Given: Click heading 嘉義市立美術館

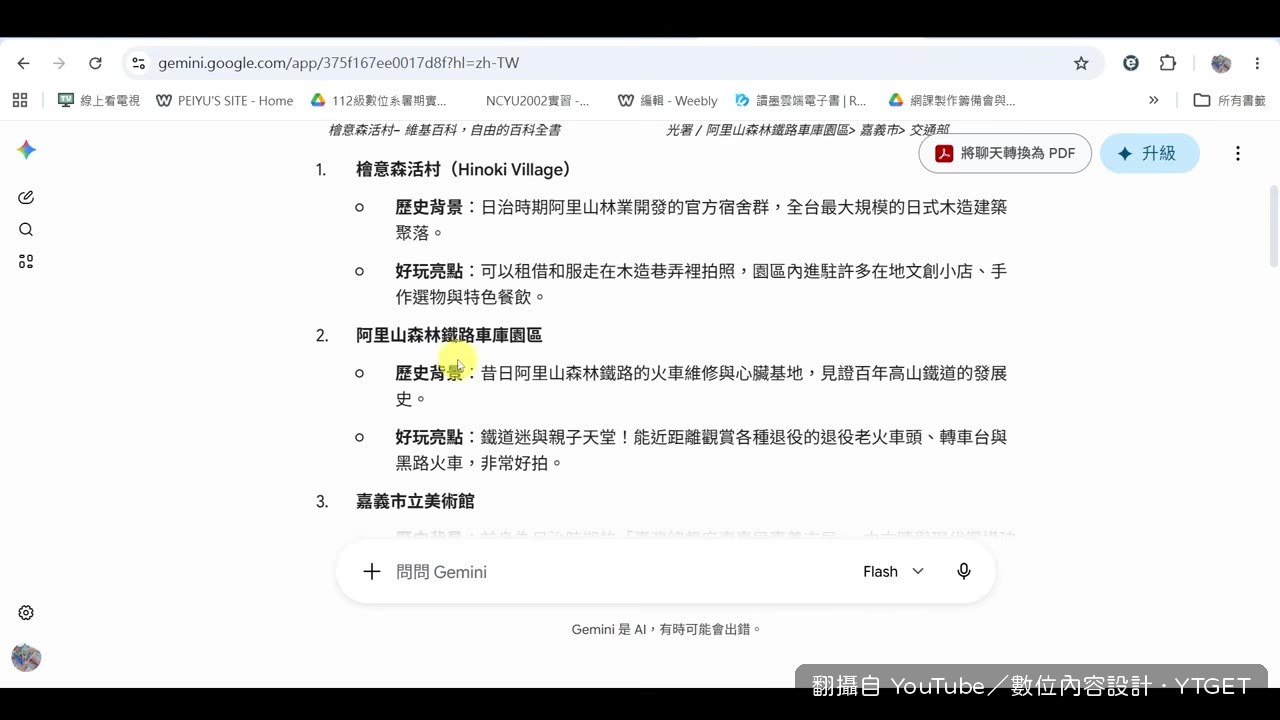Looking at the screenshot, I should (x=415, y=501).
